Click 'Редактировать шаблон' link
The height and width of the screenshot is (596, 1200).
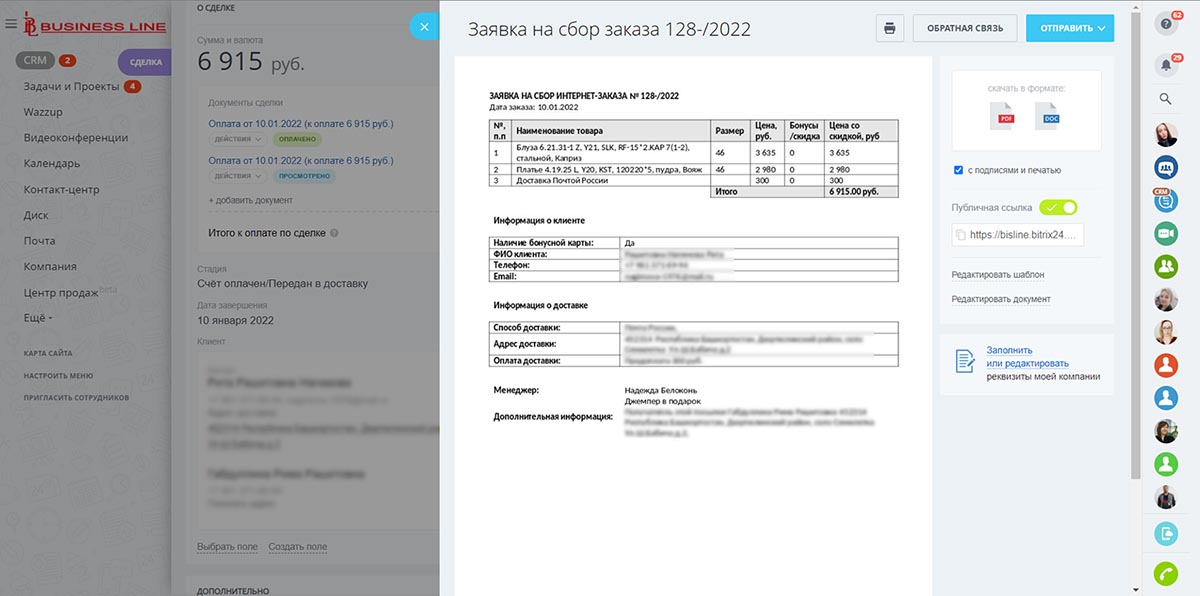click(998, 275)
